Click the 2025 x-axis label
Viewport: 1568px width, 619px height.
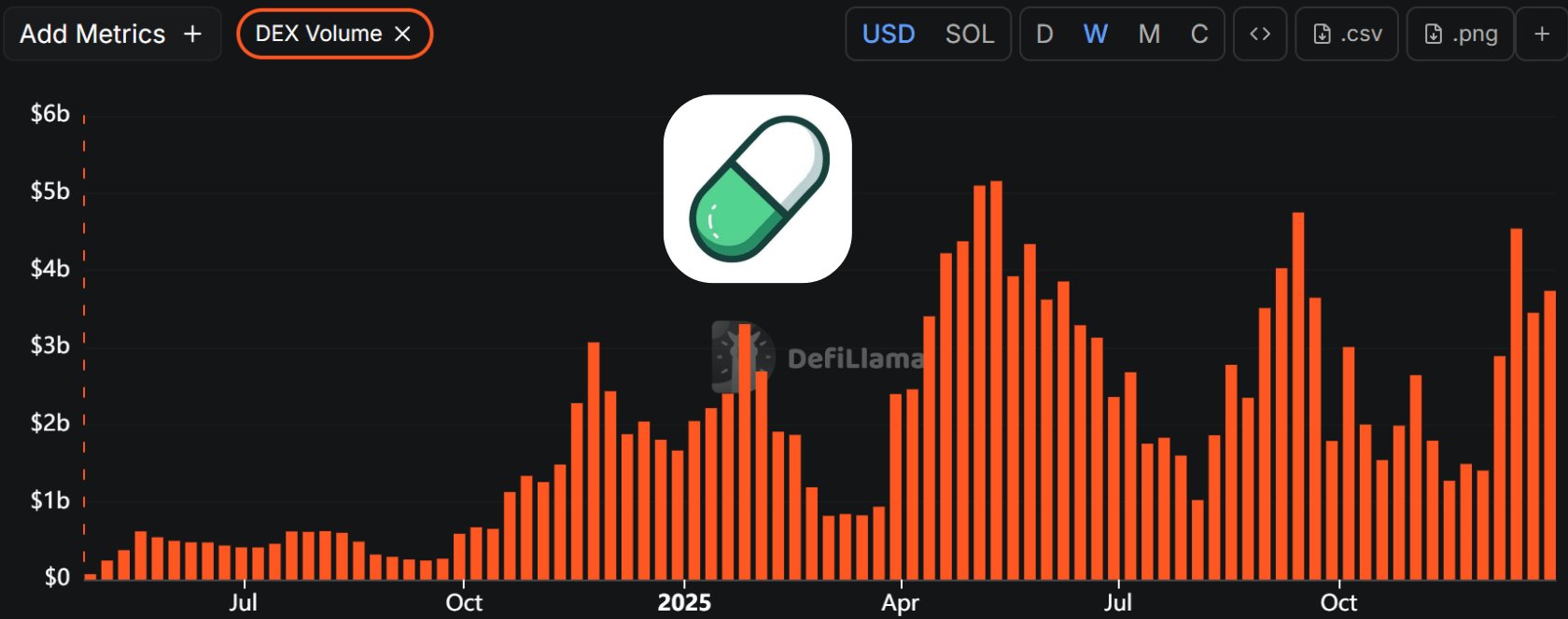click(684, 602)
